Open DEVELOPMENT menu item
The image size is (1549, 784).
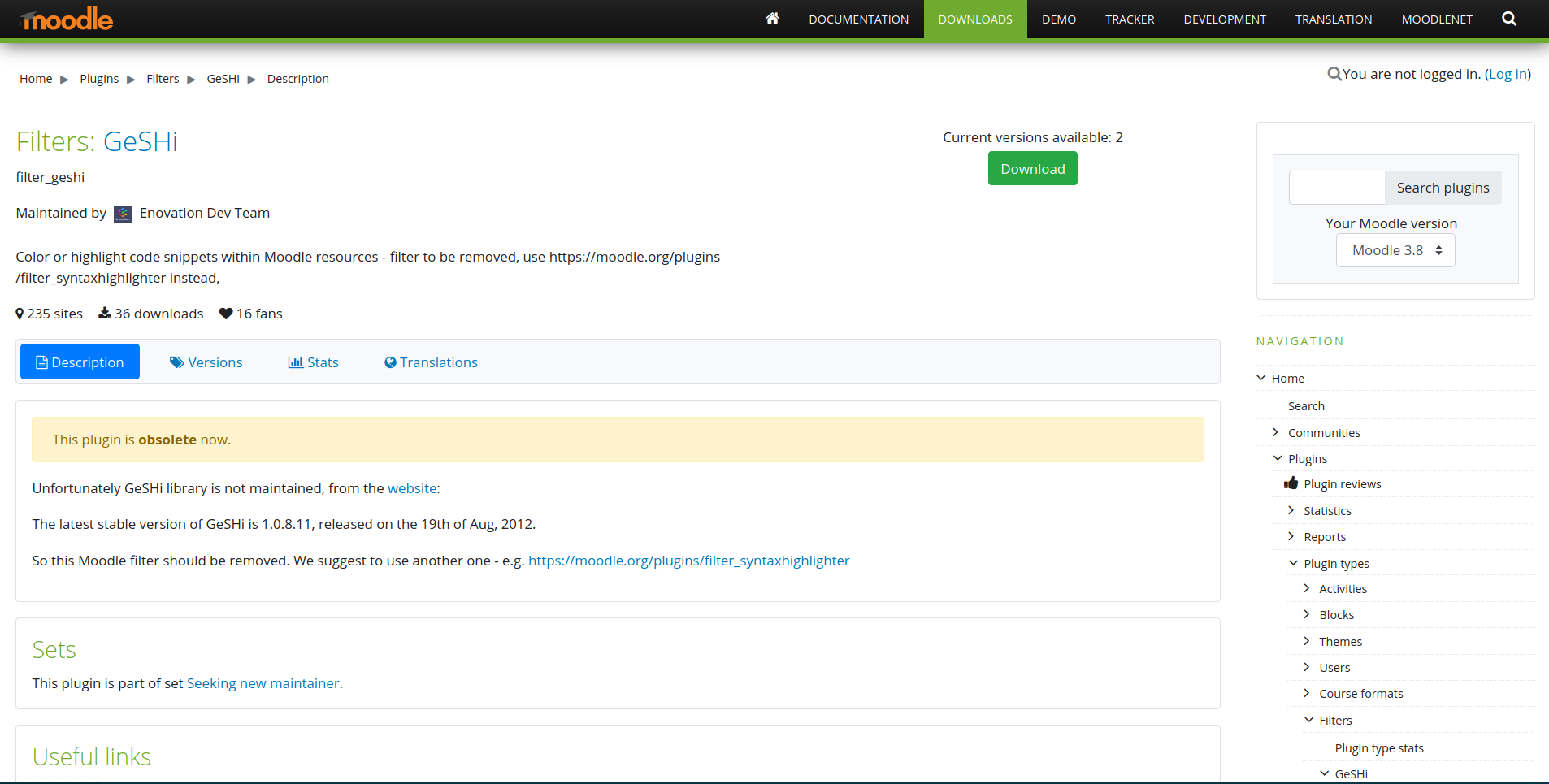1225,19
